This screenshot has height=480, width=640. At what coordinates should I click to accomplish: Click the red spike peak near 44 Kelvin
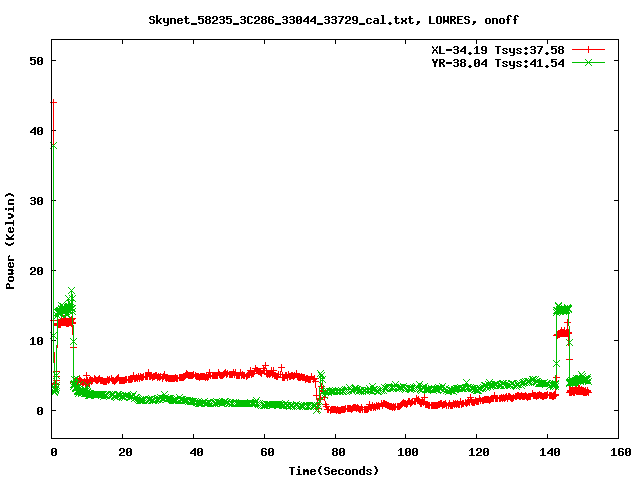point(53,102)
